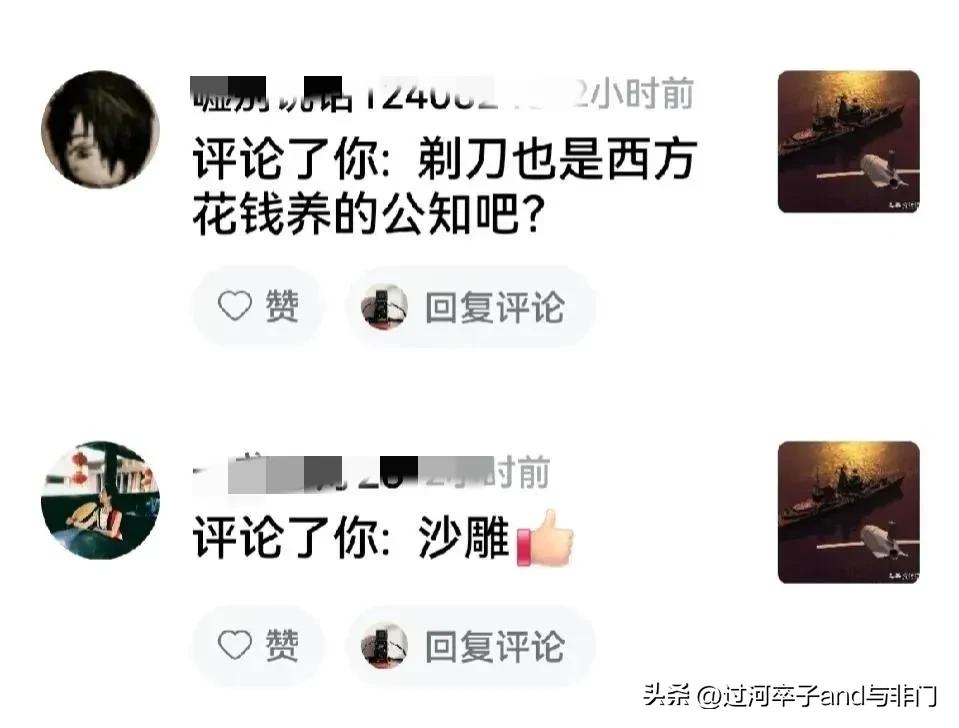This screenshot has height=728, width=959.
Task: Click the small avatar in first reply button
Action: click(384, 306)
